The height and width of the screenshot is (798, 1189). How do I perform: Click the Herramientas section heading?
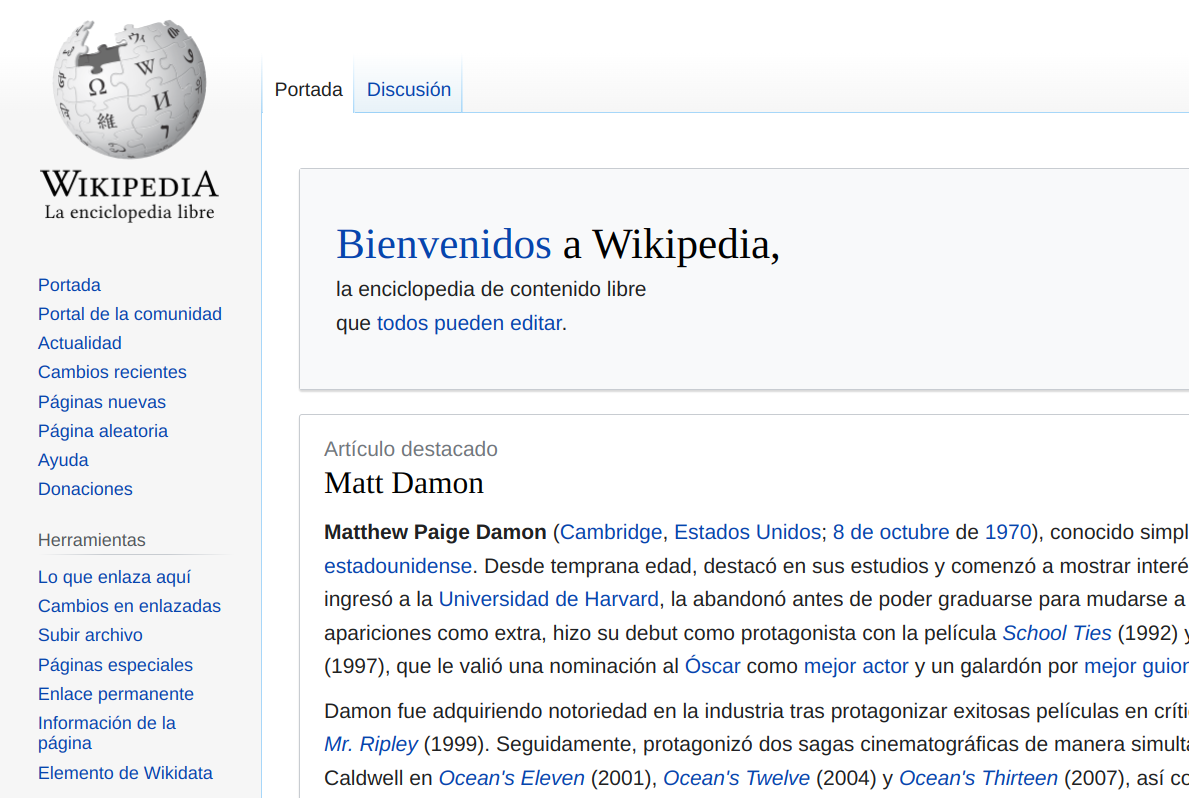click(92, 540)
